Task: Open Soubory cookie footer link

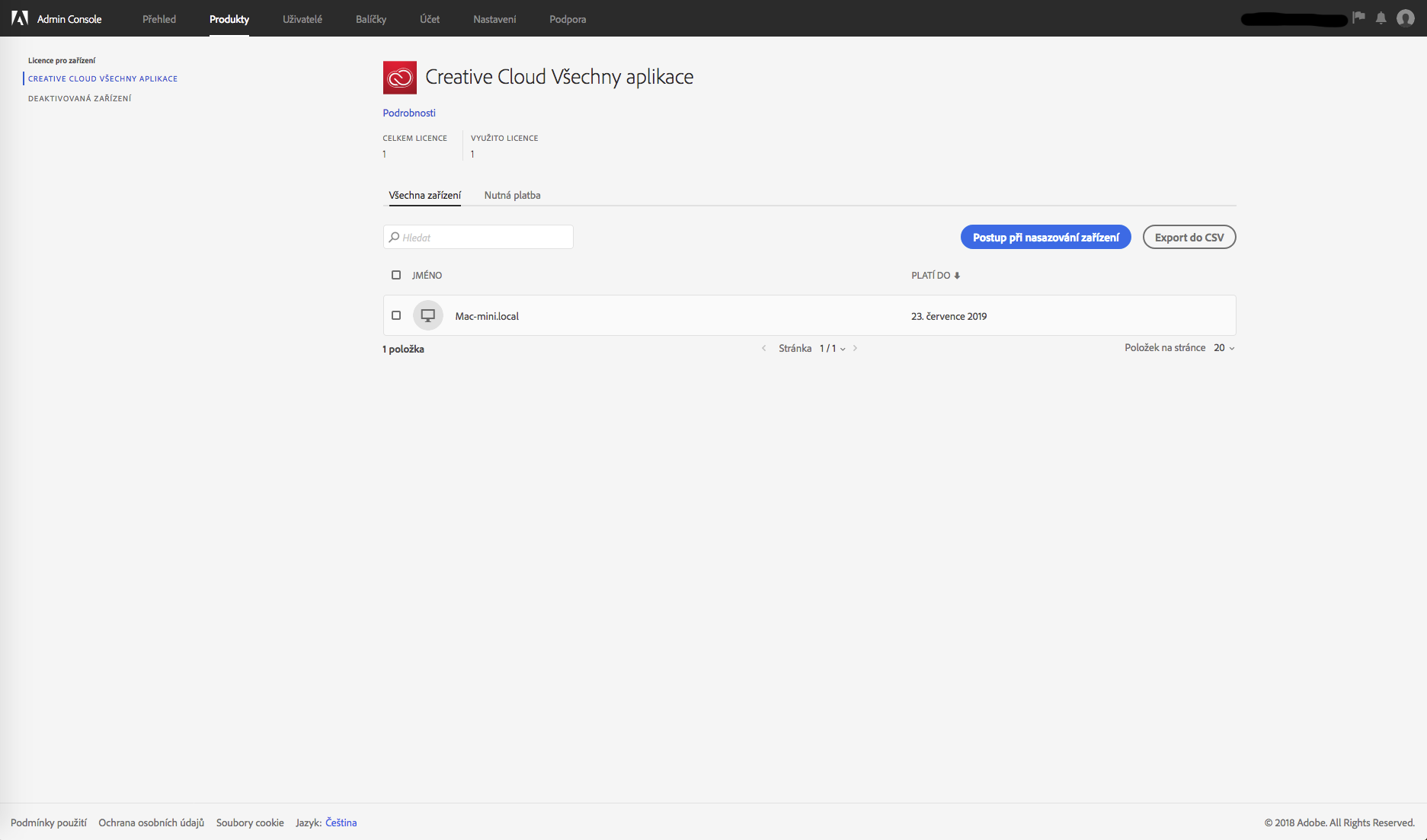Action: pyautogui.click(x=250, y=822)
